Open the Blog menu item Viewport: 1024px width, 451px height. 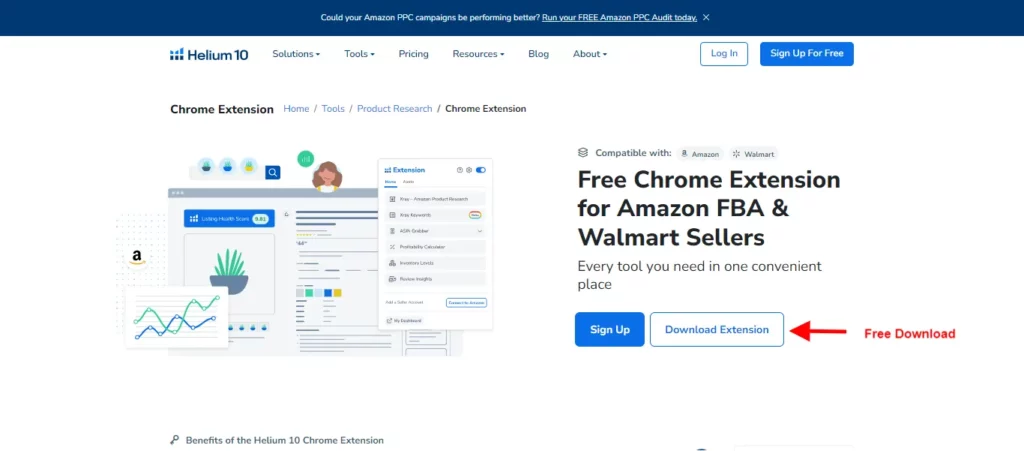[538, 54]
